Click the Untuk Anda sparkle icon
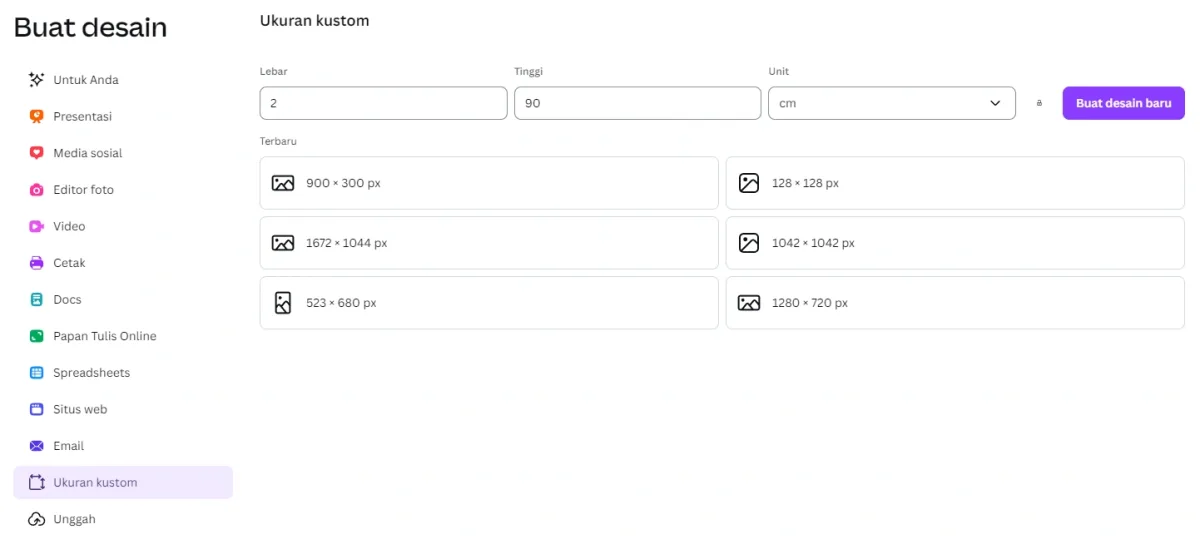The image size is (1200, 544). pyautogui.click(x=36, y=80)
